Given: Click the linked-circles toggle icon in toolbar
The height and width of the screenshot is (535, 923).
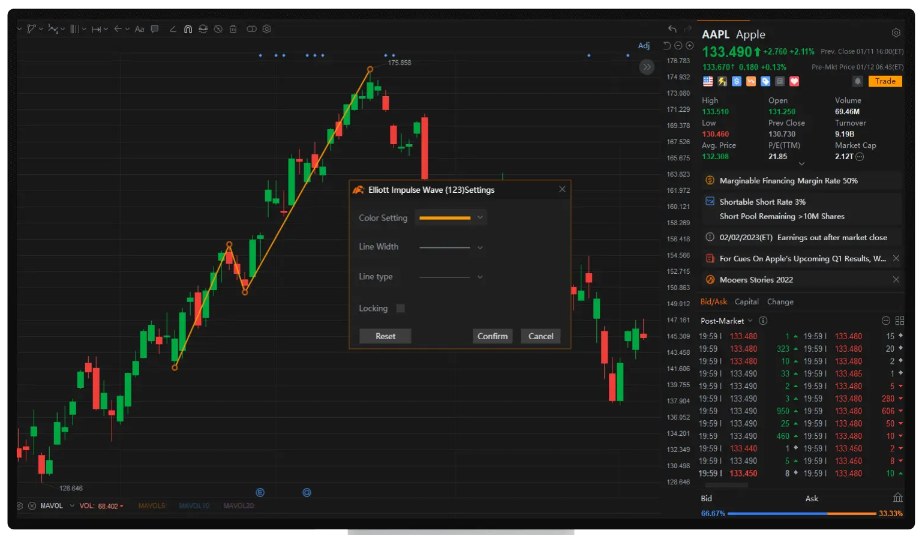Looking at the screenshot, I should 251,29.
